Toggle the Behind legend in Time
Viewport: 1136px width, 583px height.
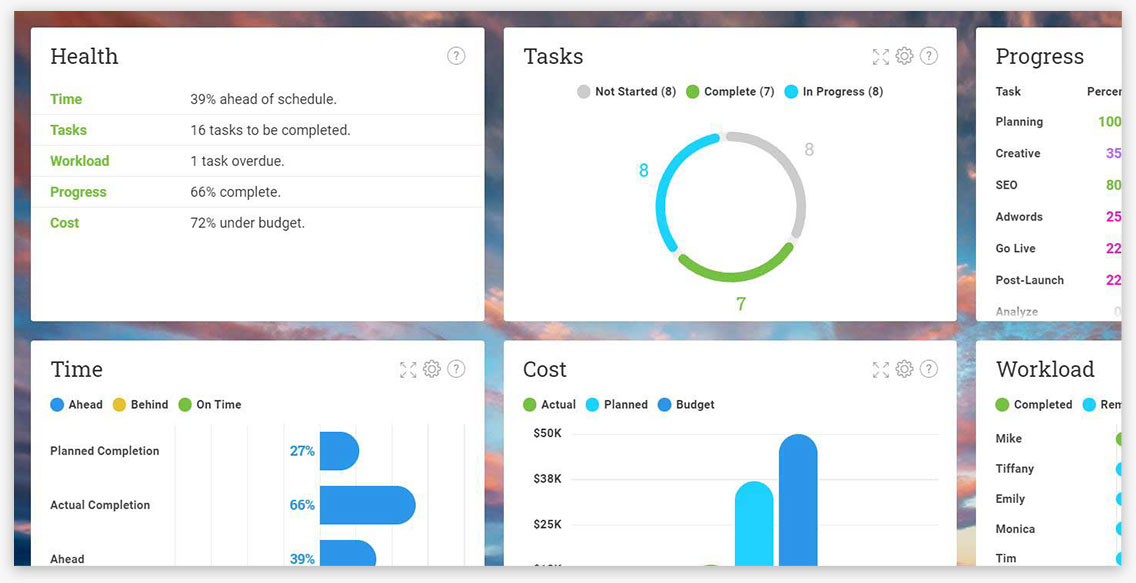140,404
